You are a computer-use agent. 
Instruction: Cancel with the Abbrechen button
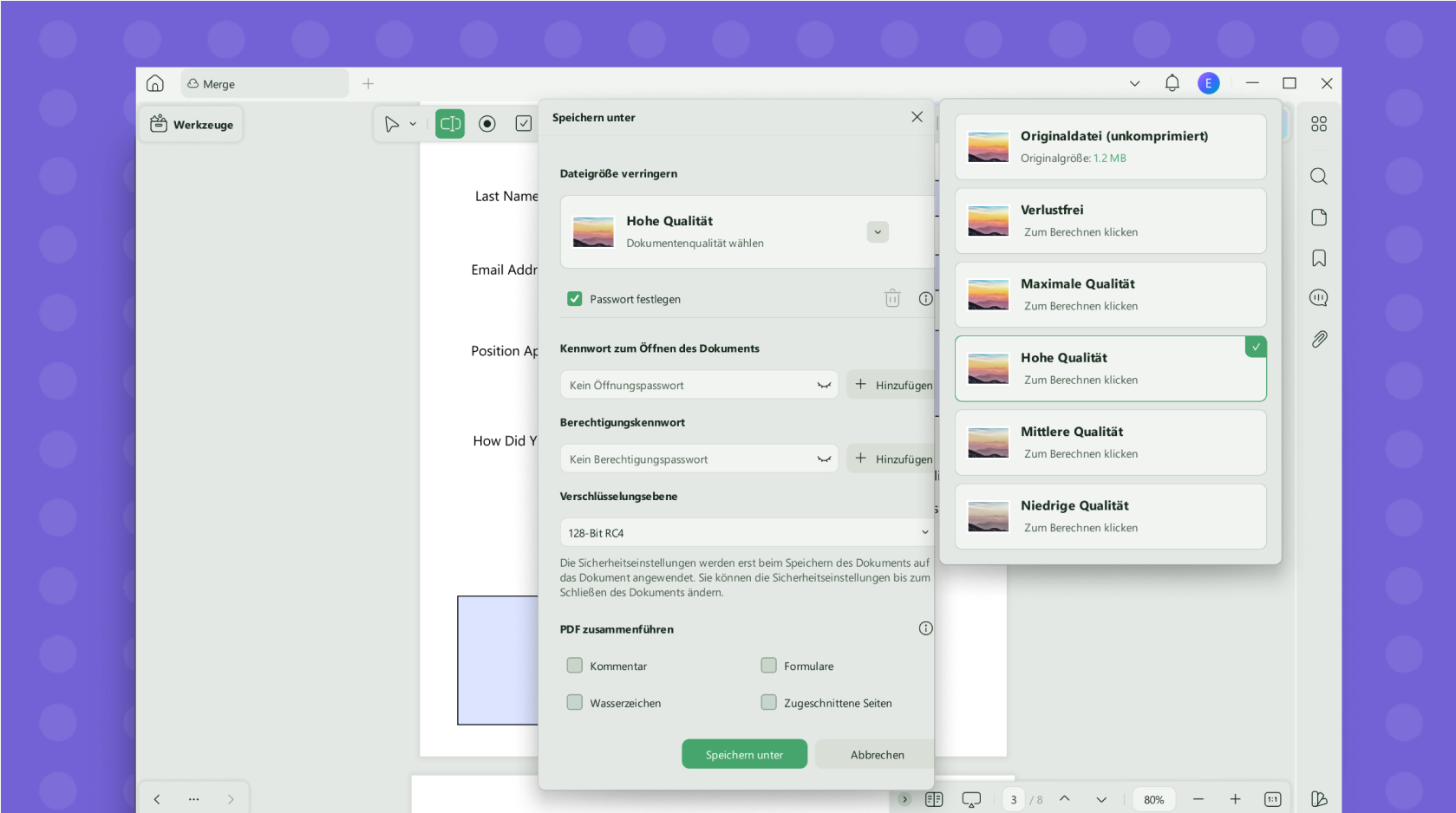[x=876, y=754]
